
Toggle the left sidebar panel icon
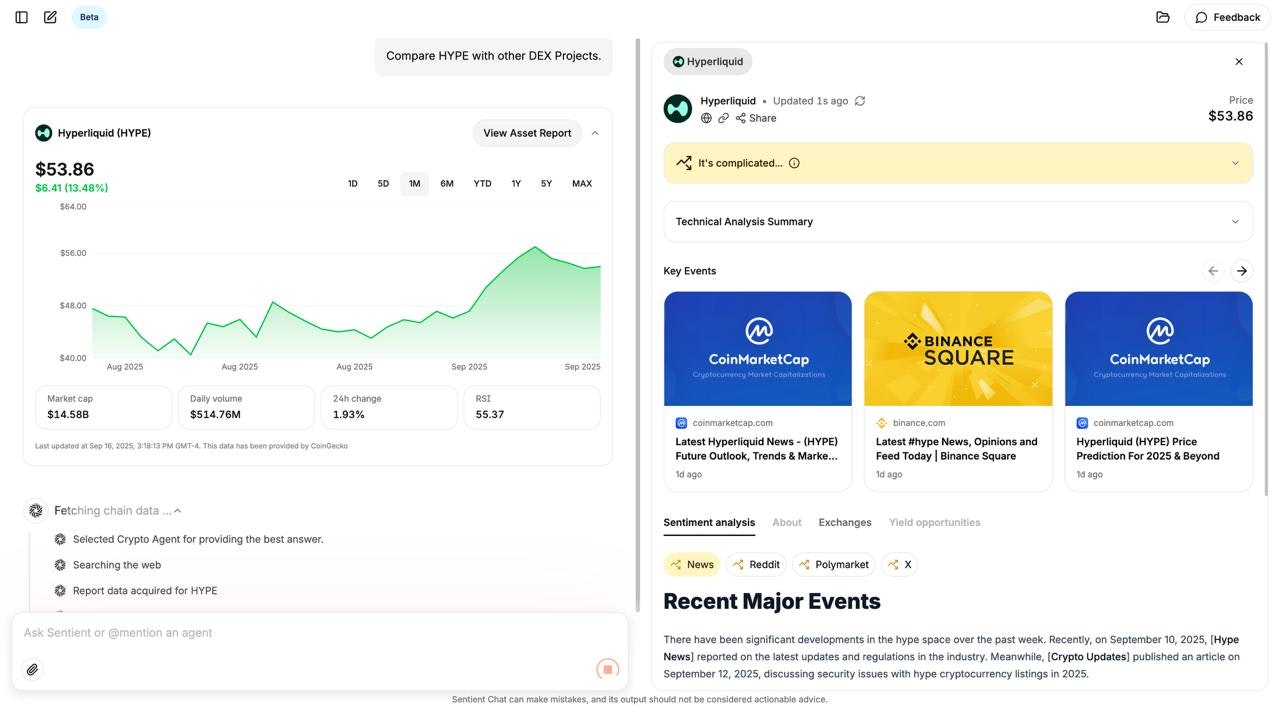[21, 17]
